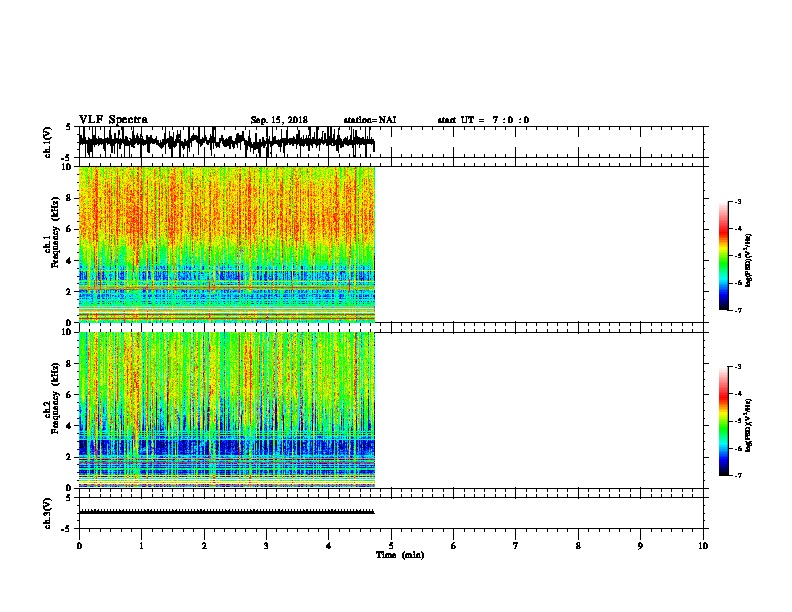Click the "Time (min)" axis label
The image size is (792, 612).
(400, 555)
